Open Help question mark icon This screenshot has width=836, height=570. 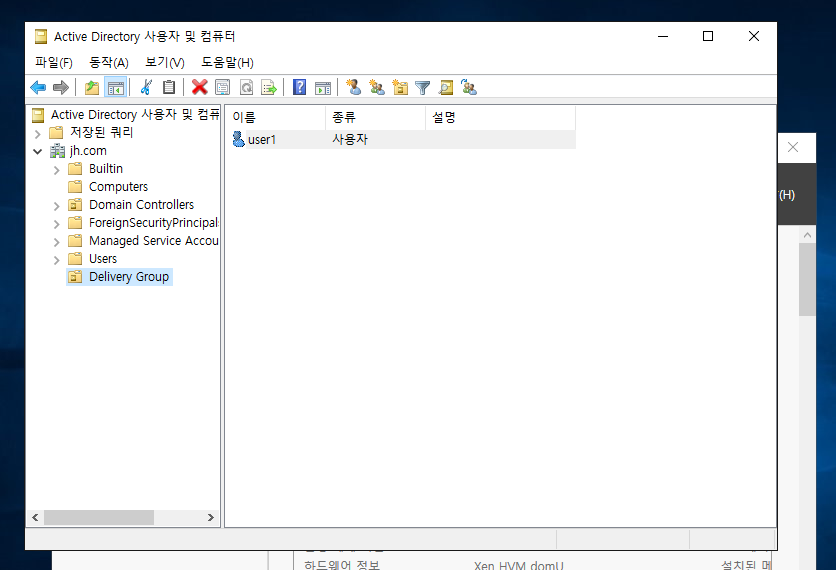coord(300,87)
